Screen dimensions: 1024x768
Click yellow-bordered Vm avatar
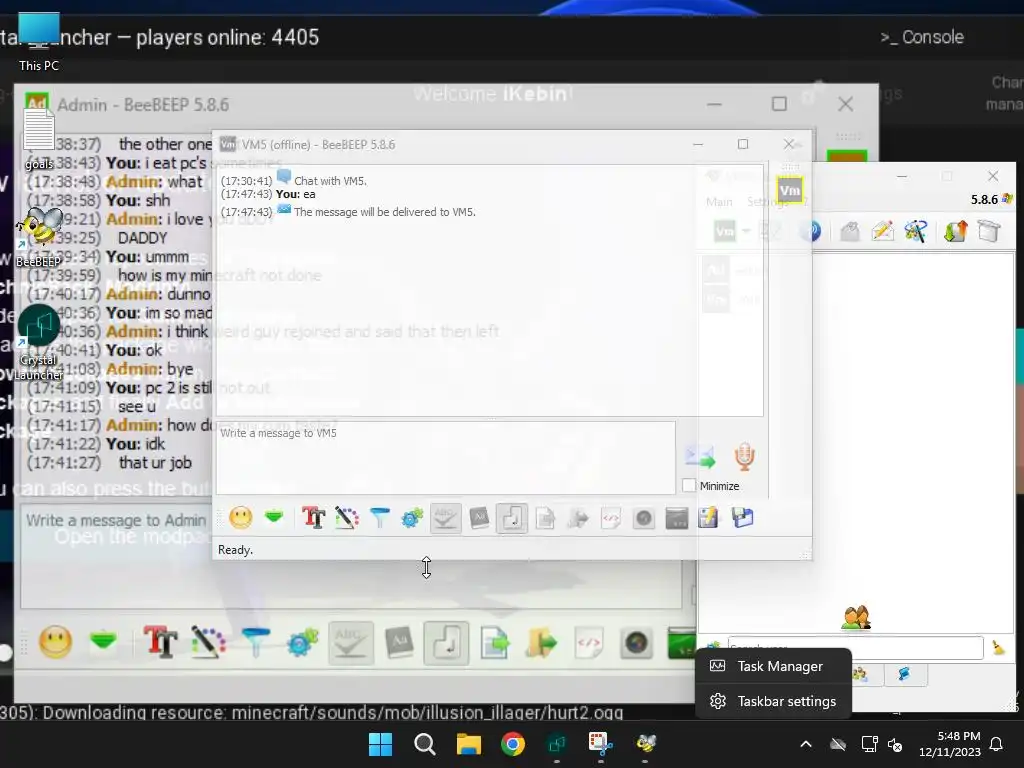[790, 190]
